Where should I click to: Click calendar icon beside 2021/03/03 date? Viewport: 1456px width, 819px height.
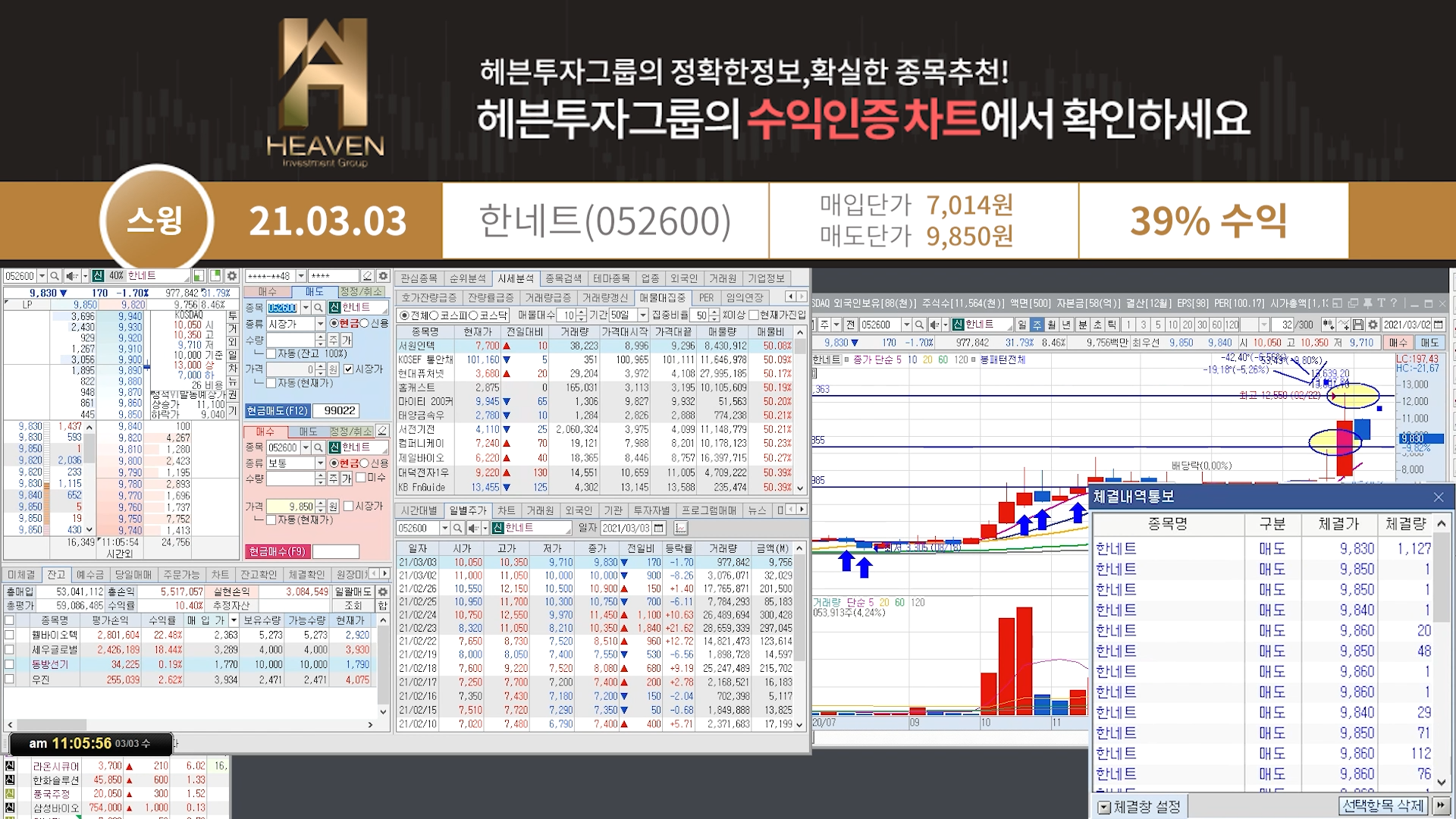pyautogui.click(x=659, y=528)
